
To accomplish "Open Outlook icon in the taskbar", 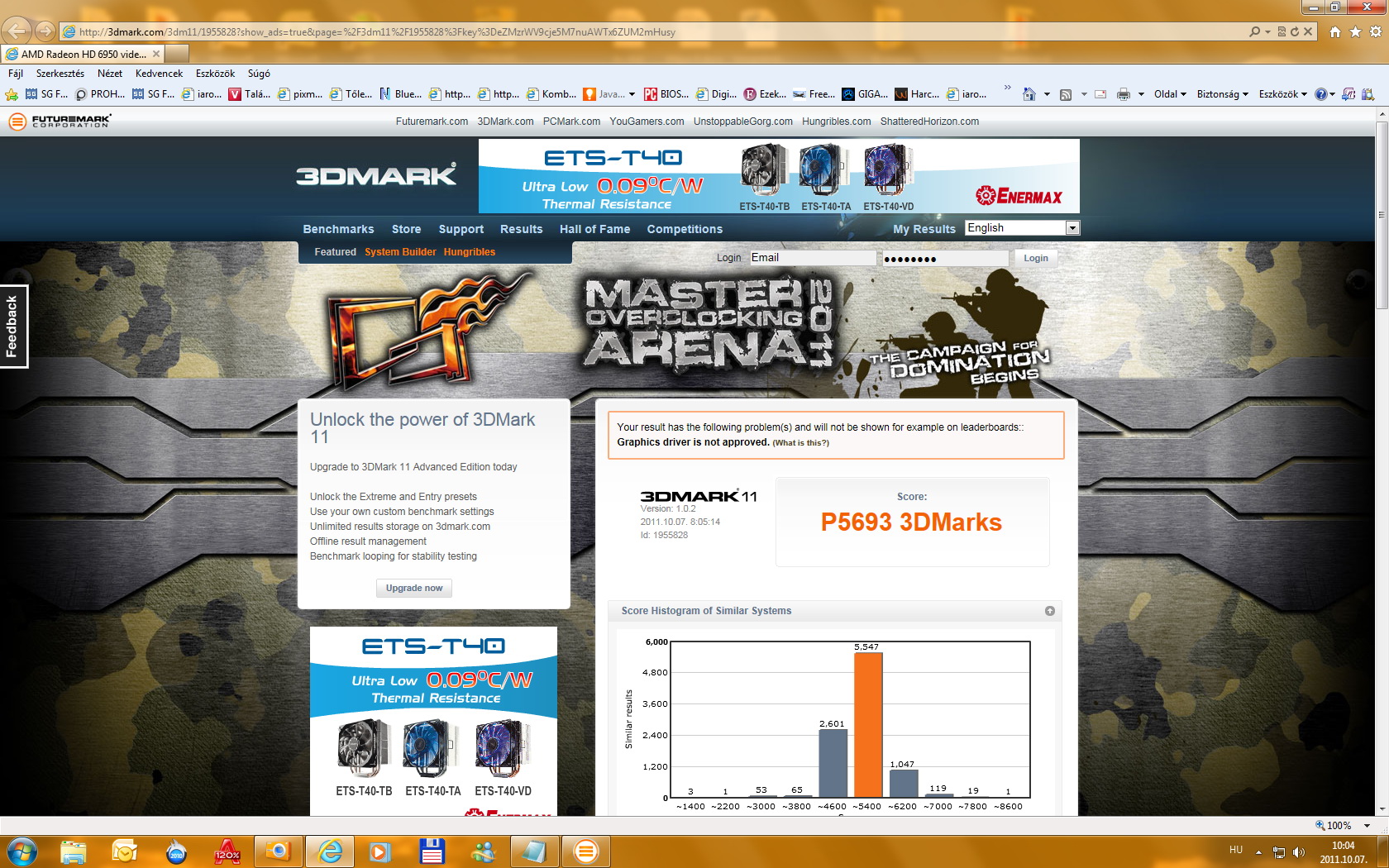I will pyautogui.click(x=125, y=851).
